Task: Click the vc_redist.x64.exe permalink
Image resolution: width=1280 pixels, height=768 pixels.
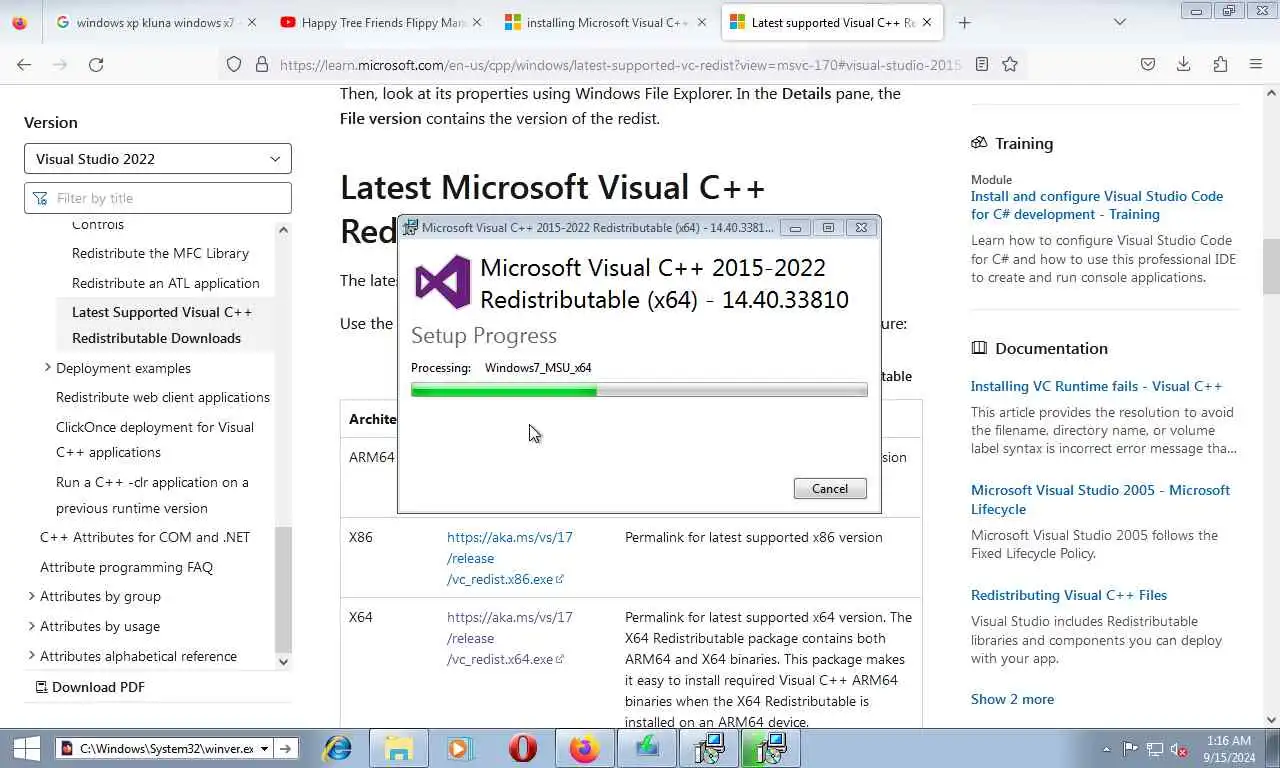Action: (509, 638)
